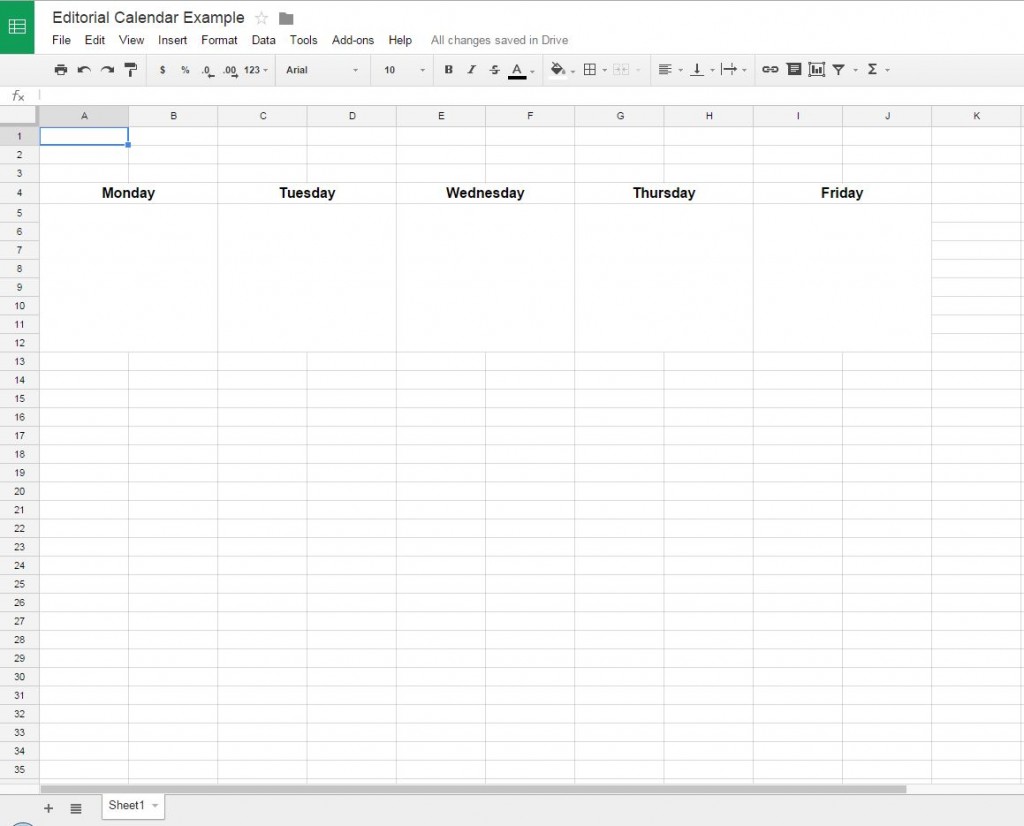This screenshot has height=826, width=1024.
Task: Insert a chart using the chart icon
Action: click(817, 69)
